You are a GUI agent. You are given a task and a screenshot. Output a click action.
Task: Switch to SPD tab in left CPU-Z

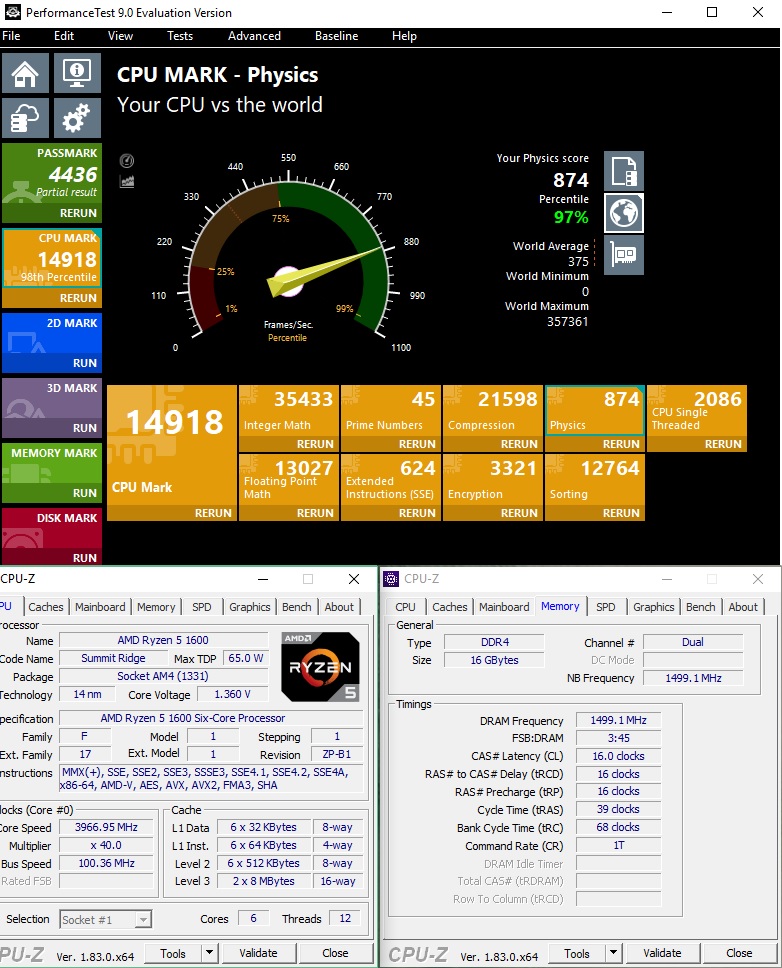pyautogui.click(x=201, y=607)
